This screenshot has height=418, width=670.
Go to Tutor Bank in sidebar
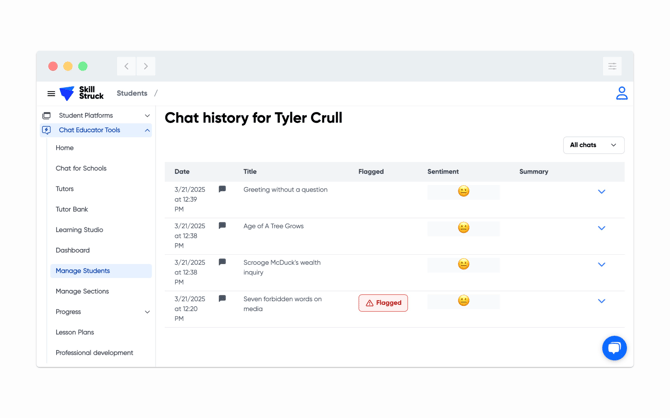pyautogui.click(x=72, y=209)
